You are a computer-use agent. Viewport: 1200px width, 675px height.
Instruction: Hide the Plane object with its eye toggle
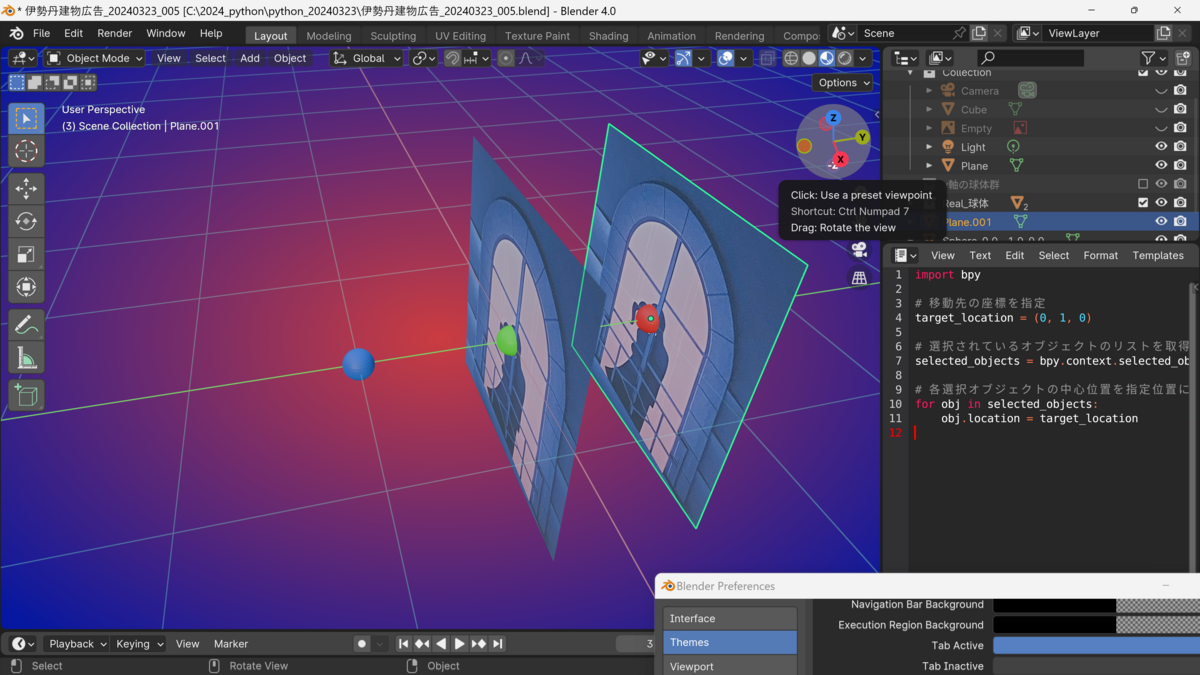click(x=1160, y=164)
